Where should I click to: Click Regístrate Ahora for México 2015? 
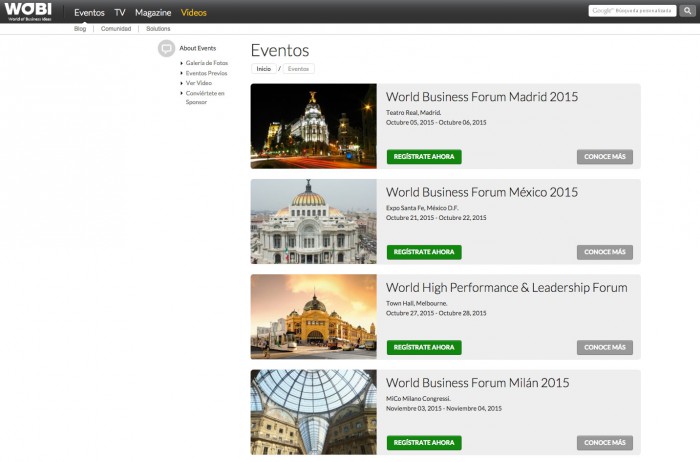[424, 252]
